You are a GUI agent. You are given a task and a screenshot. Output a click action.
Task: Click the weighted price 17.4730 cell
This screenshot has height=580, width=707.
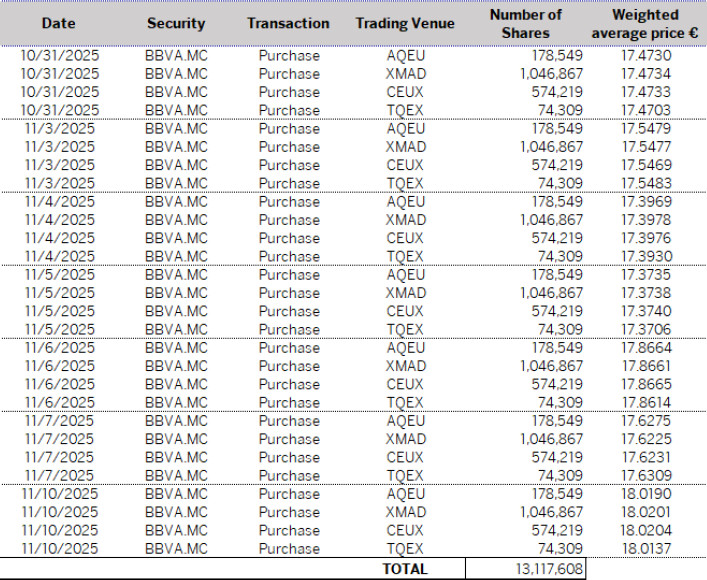645,56
